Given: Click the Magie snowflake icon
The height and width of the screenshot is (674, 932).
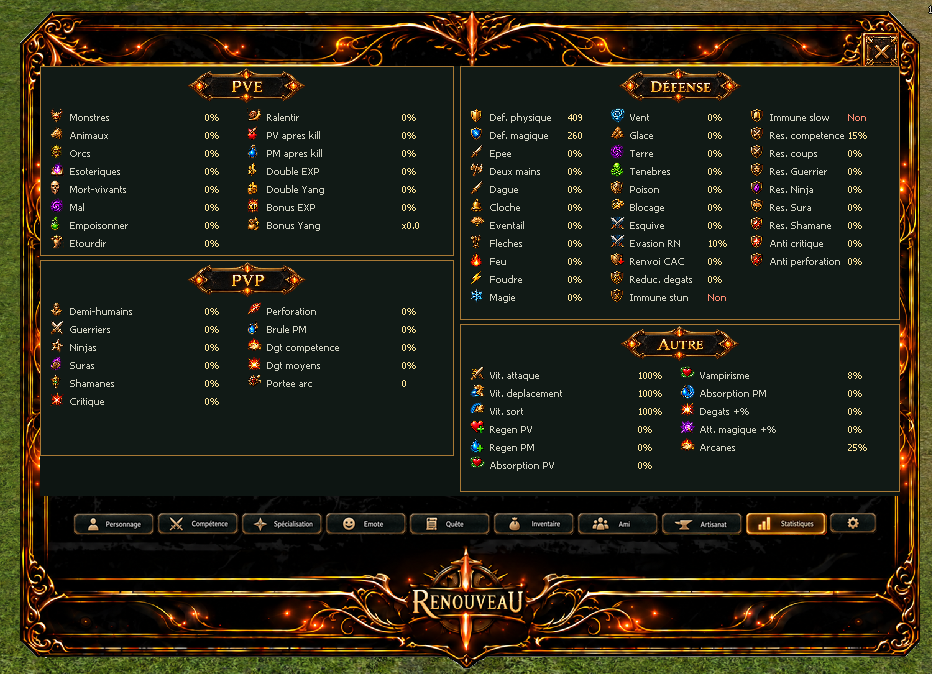Looking at the screenshot, I should pos(476,296).
